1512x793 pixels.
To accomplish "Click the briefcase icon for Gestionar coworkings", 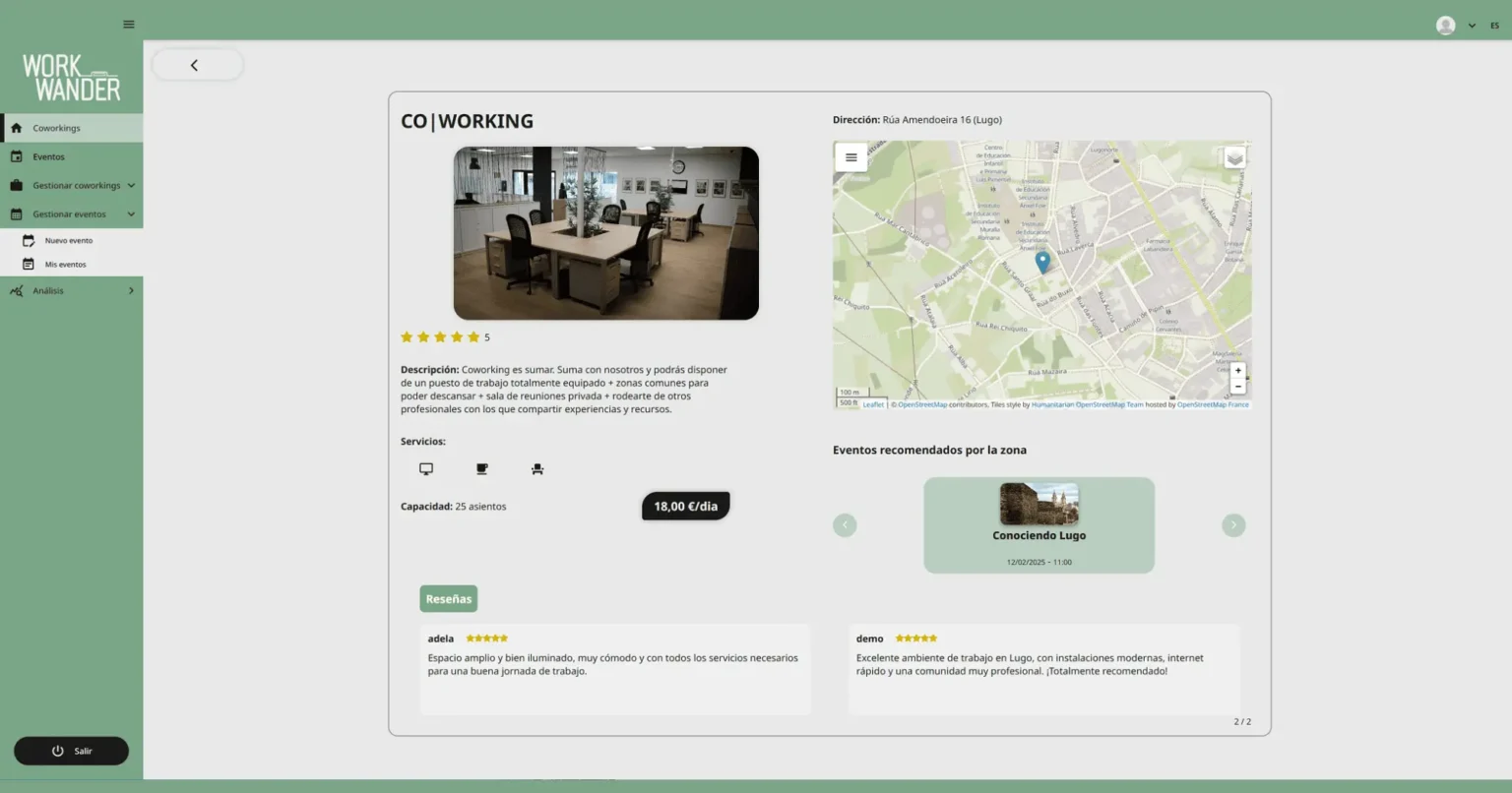I will pos(15,185).
